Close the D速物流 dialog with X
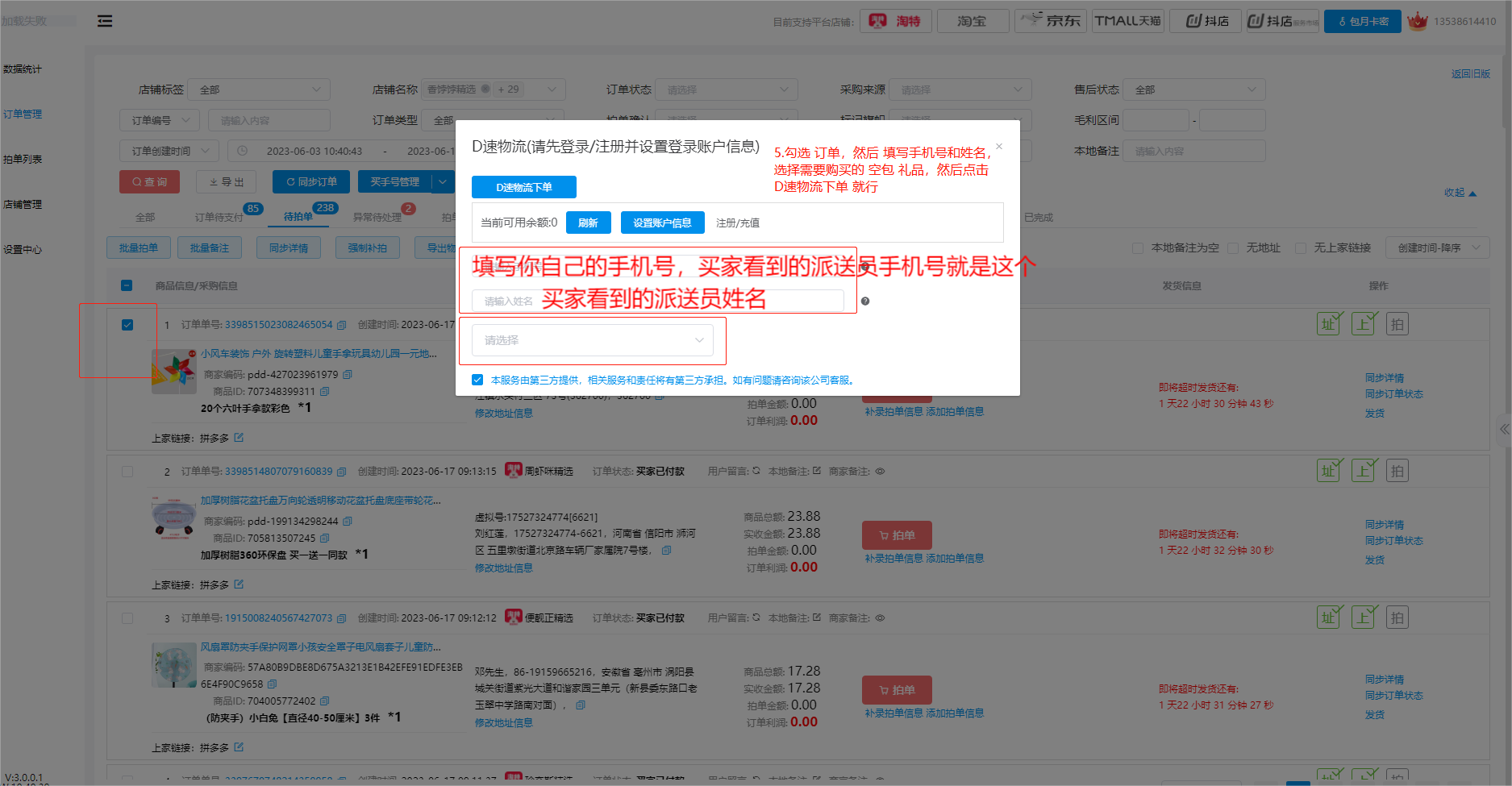1512x786 pixels. pos(999,146)
